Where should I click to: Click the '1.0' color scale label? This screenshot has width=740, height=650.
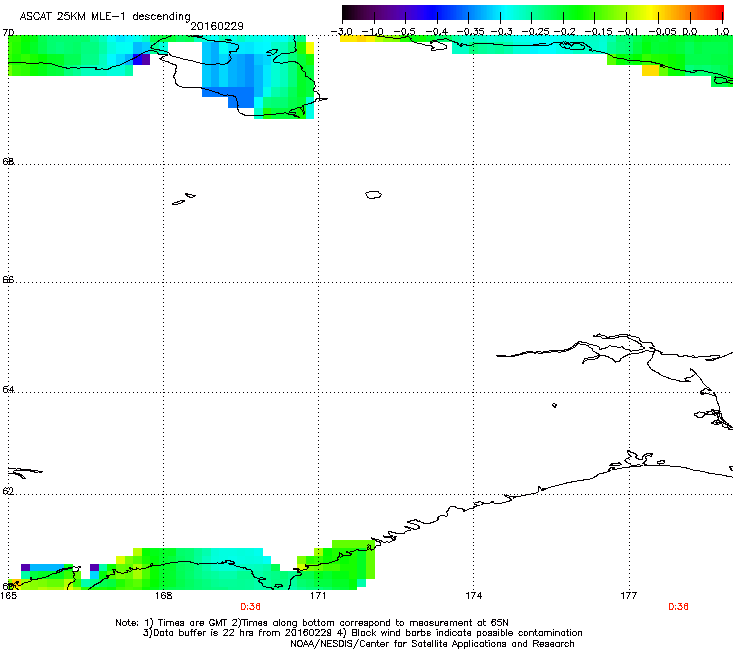tap(722, 32)
